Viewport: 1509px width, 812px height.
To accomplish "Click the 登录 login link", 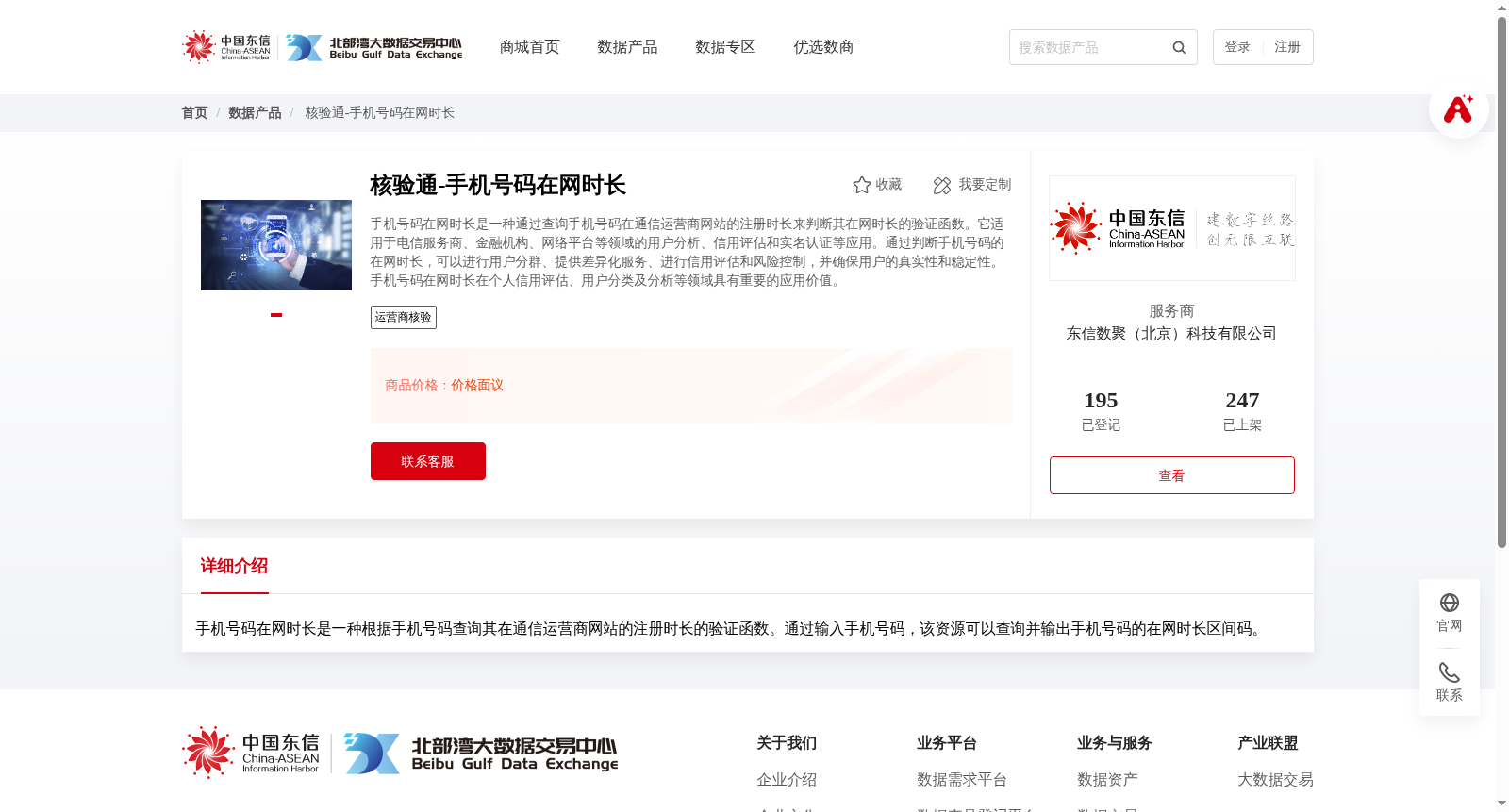I will (1237, 47).
